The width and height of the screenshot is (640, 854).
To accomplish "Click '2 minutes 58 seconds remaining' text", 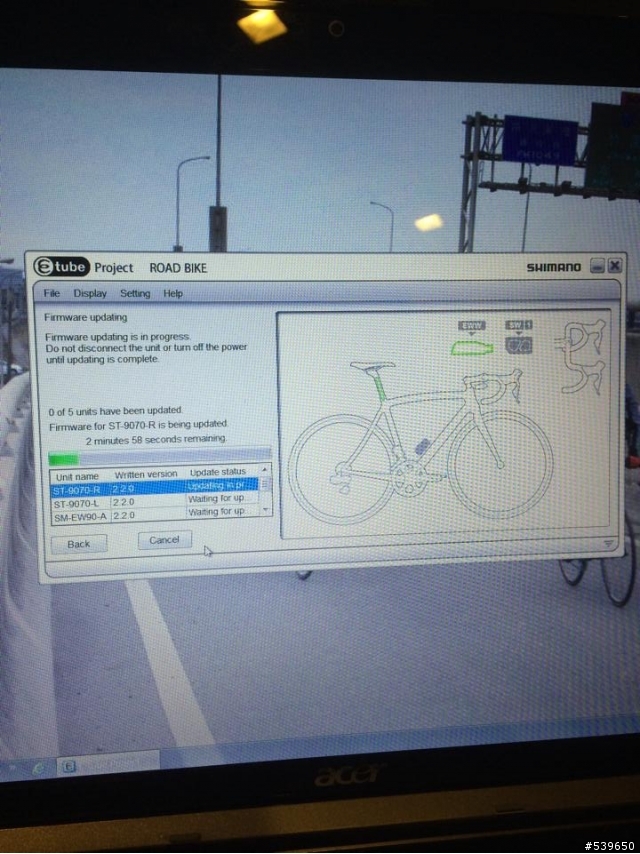I will (156, 439).
